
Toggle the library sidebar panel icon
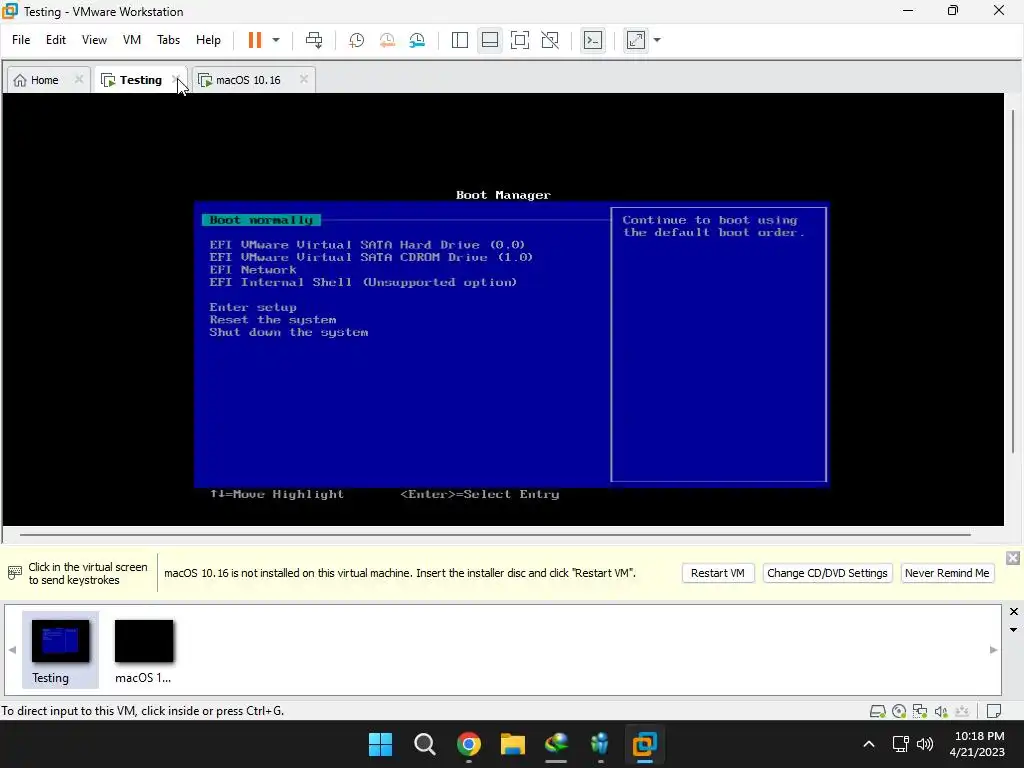pyautogui.click(x=460, y=40)
